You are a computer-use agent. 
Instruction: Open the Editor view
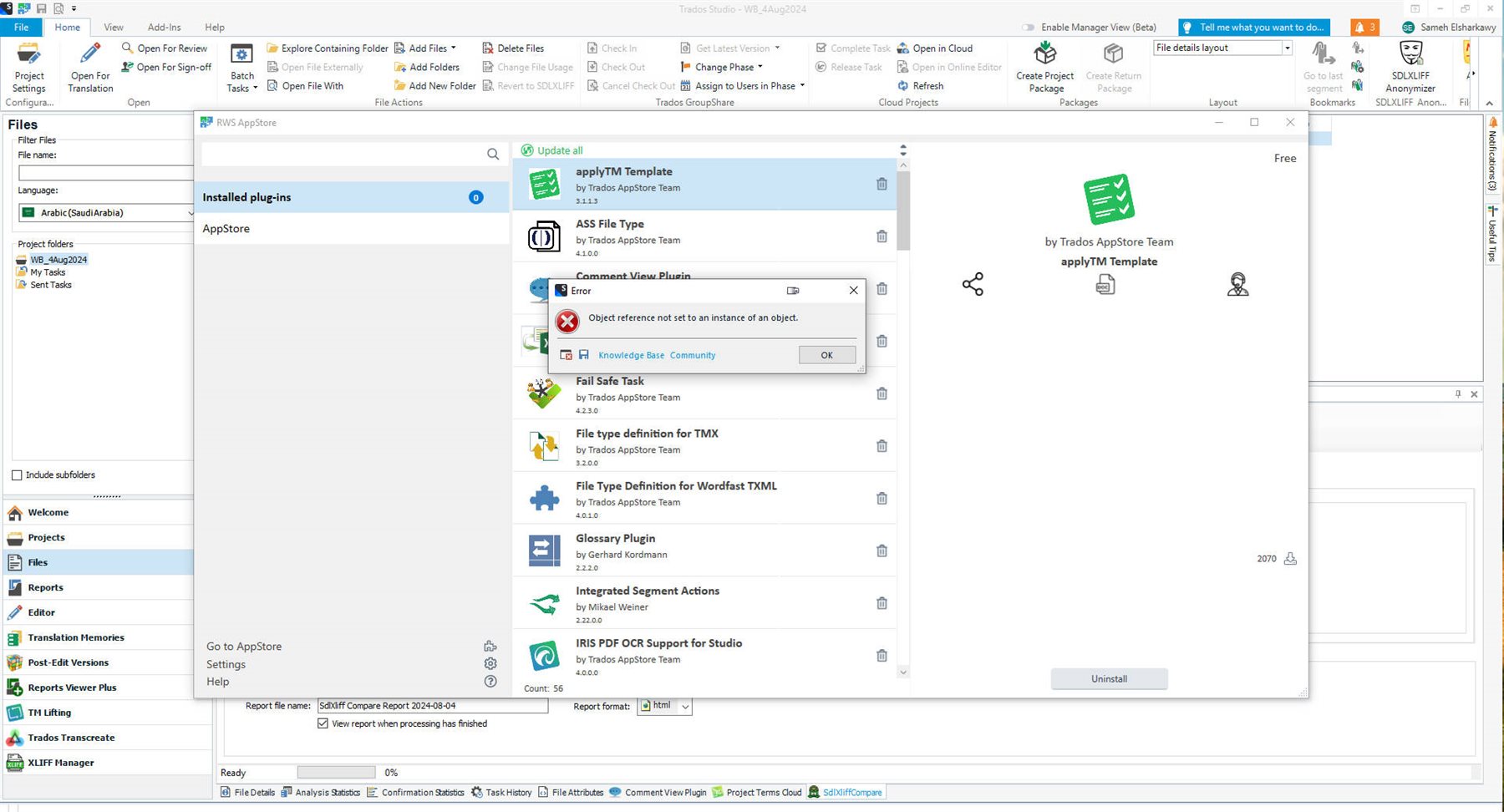click(99, 613)
